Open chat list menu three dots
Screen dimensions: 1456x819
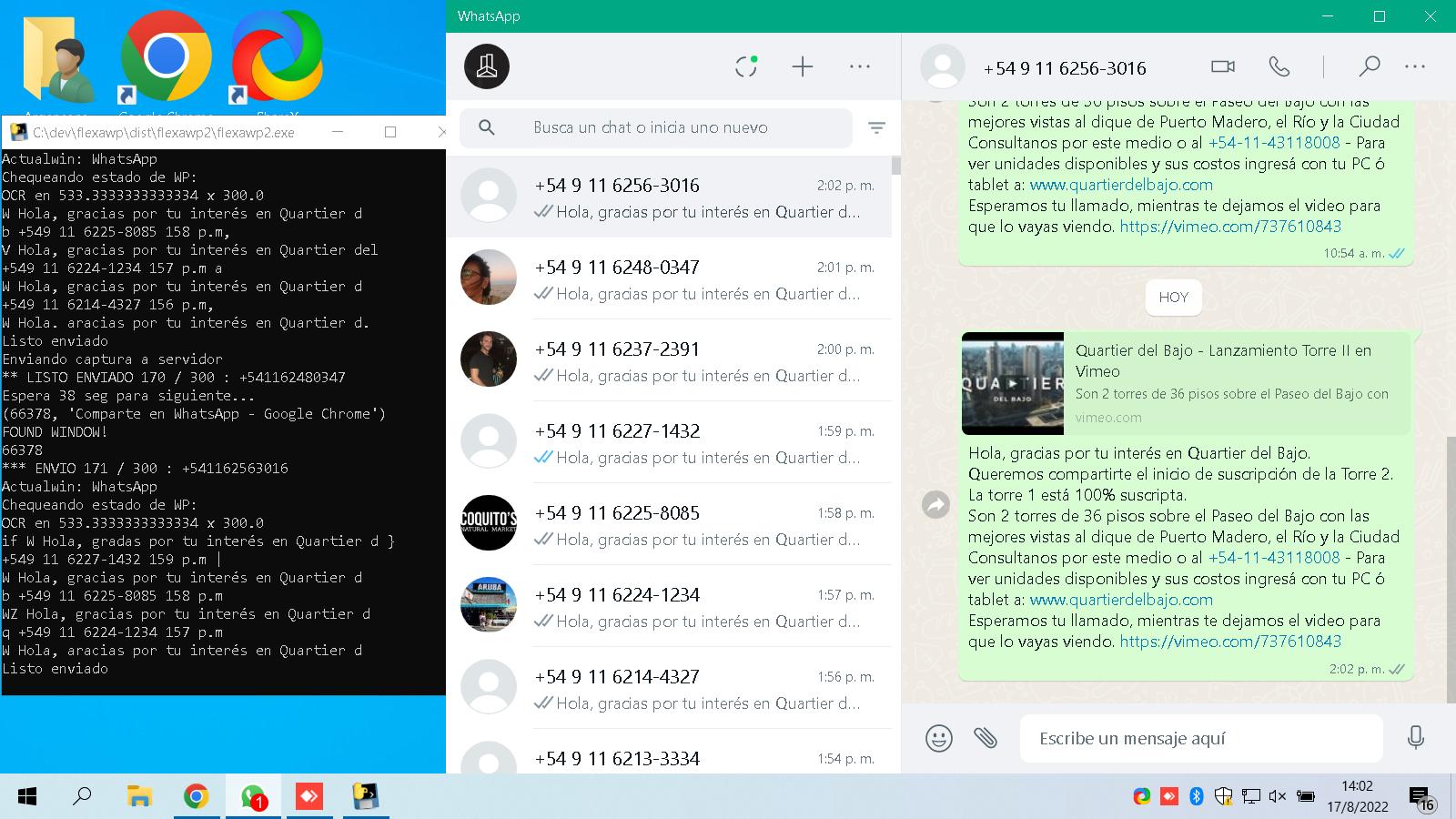[x=860, y=66]
